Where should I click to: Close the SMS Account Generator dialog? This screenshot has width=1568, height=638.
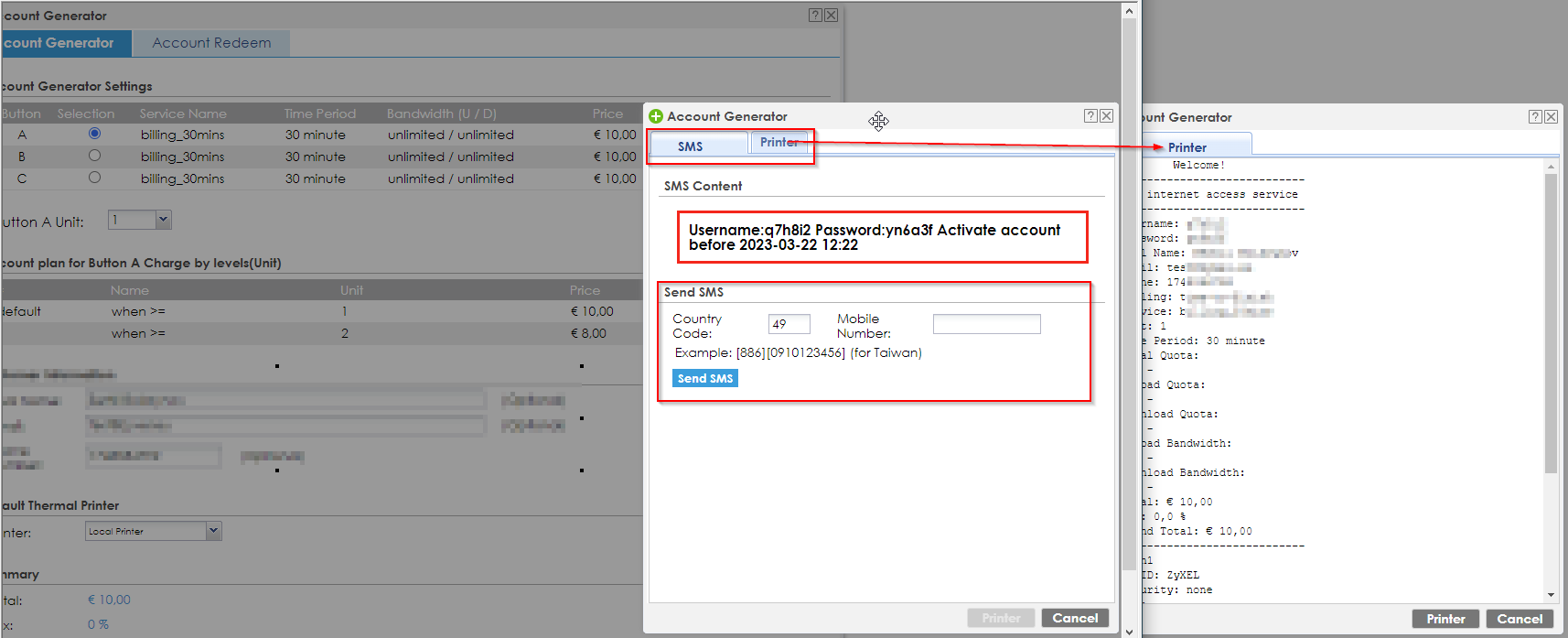coord(1106,115)
